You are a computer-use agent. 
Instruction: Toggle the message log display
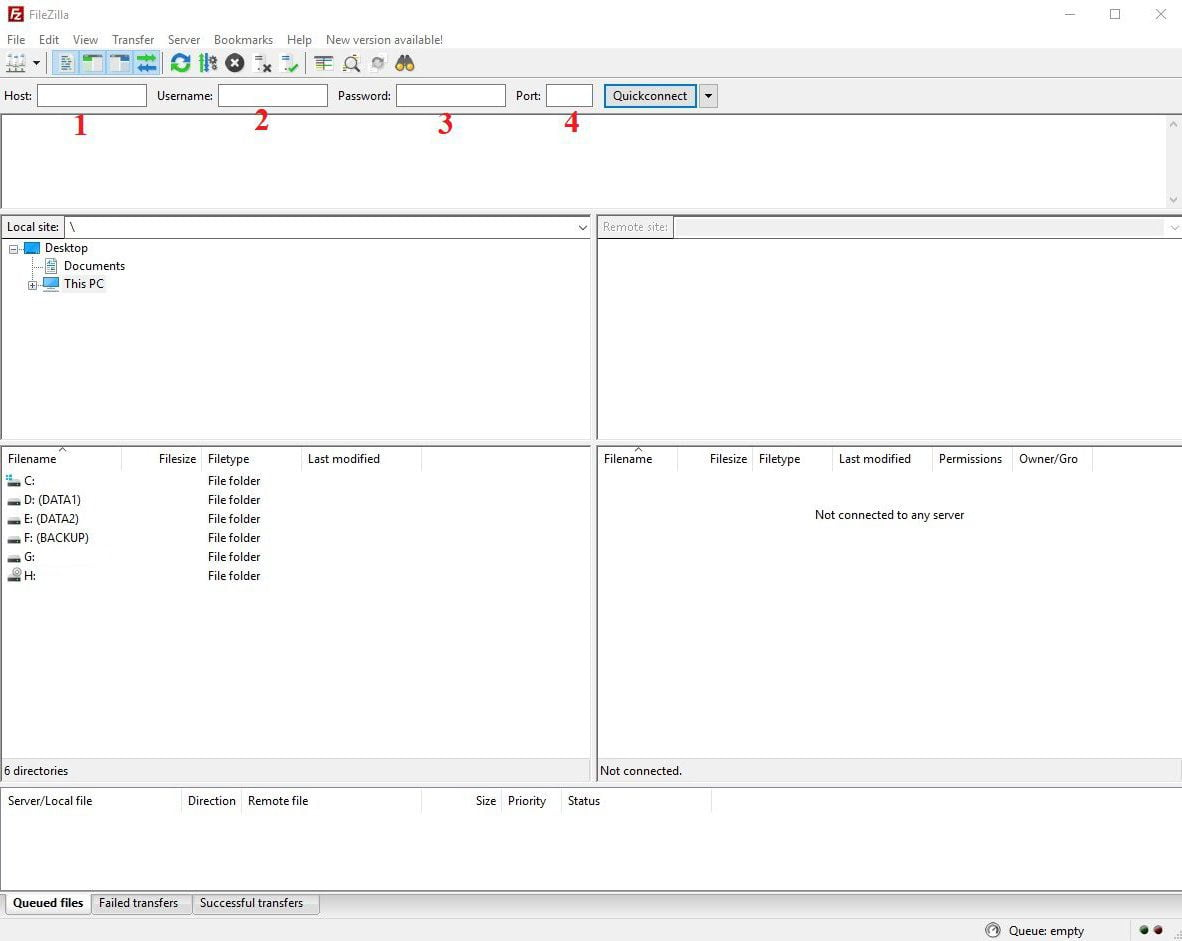point(66,63)
